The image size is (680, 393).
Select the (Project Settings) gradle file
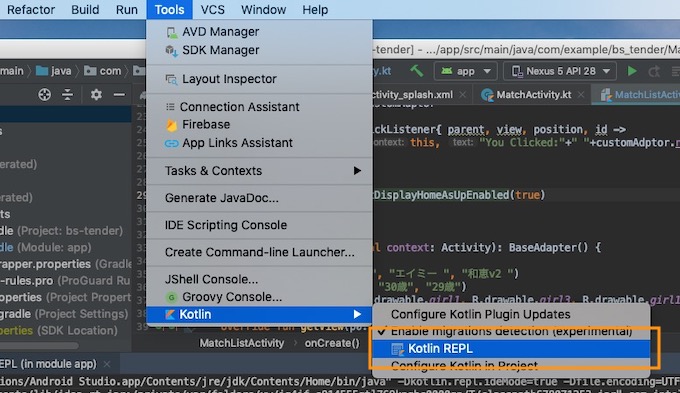point(64,314)
